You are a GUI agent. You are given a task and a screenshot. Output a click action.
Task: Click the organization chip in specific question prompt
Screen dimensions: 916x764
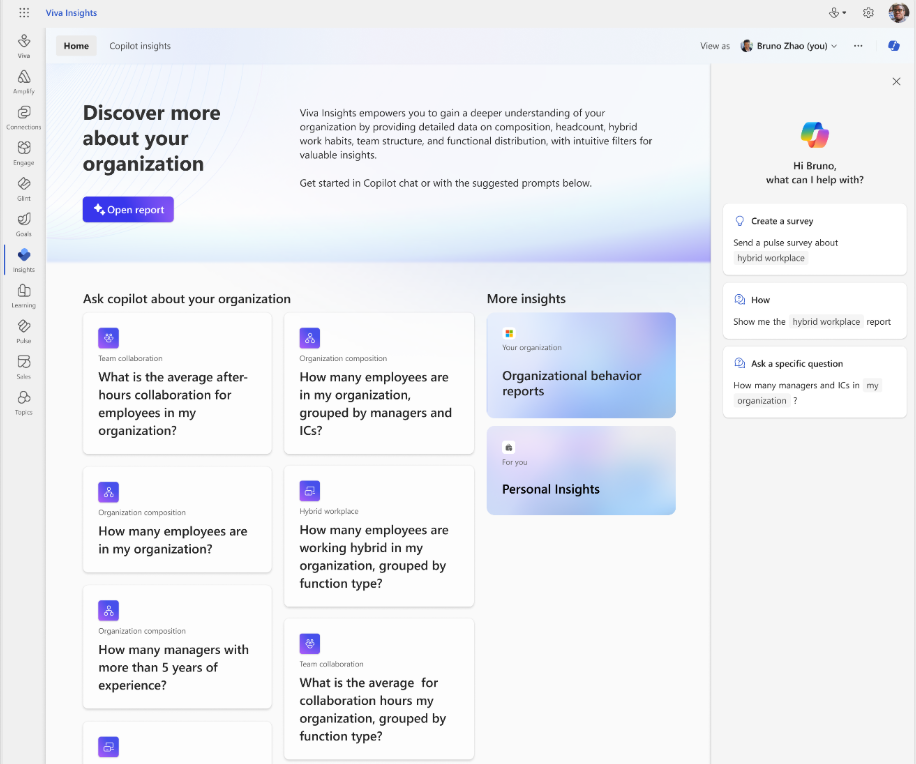[x=762, y=401]
